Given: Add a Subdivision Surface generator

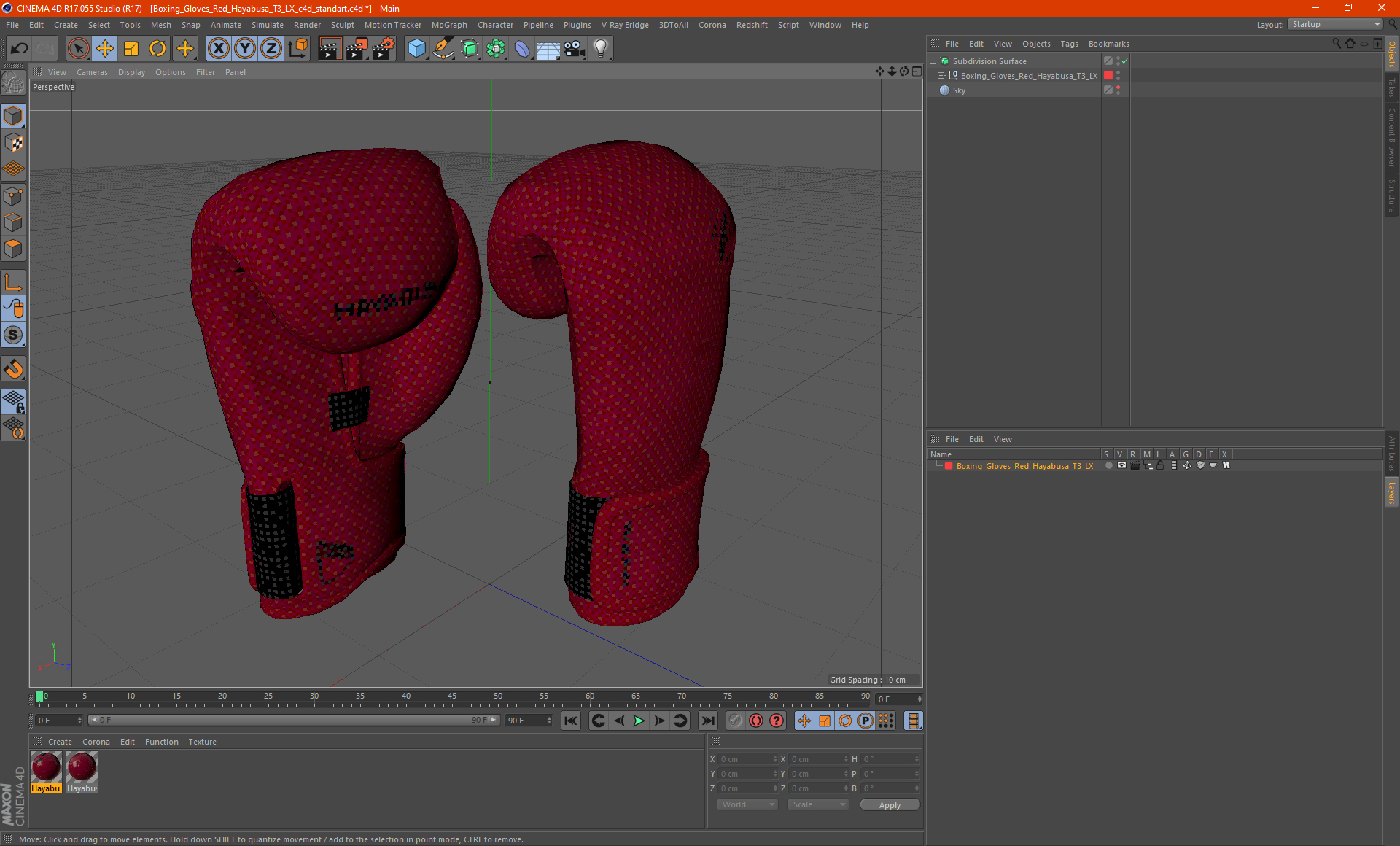Looking at the screenshot, I should (470, 48).
